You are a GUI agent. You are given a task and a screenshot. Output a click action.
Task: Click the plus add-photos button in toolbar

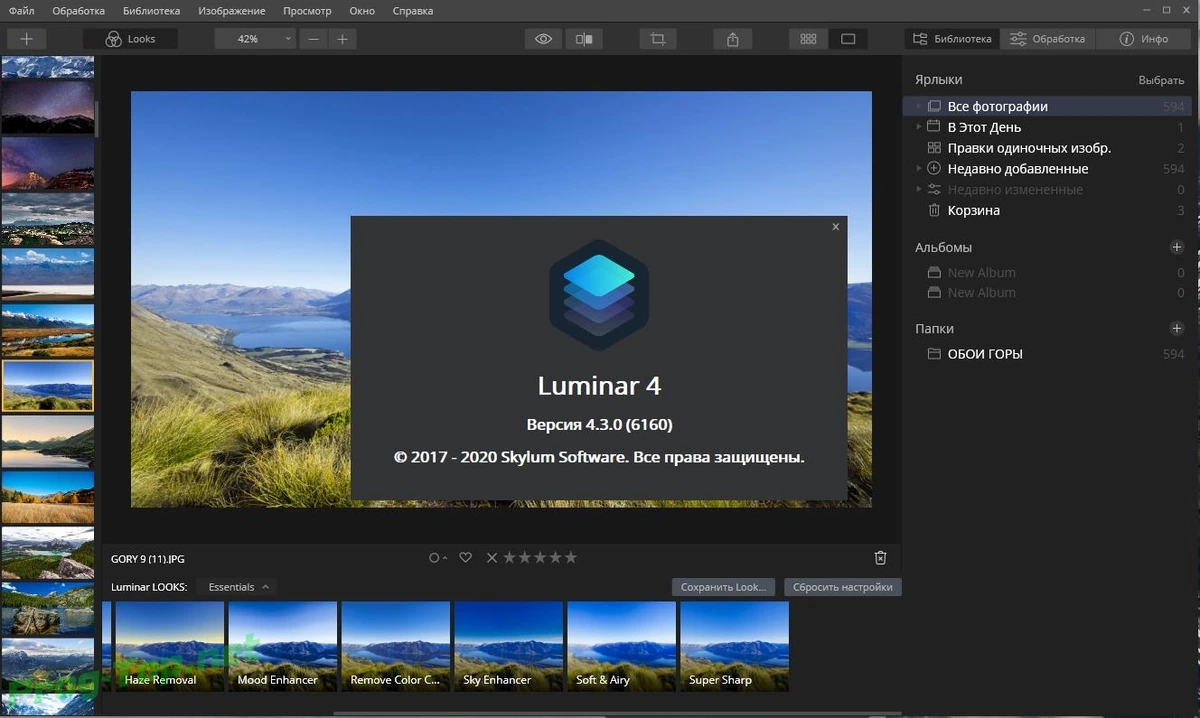(27, 39)
